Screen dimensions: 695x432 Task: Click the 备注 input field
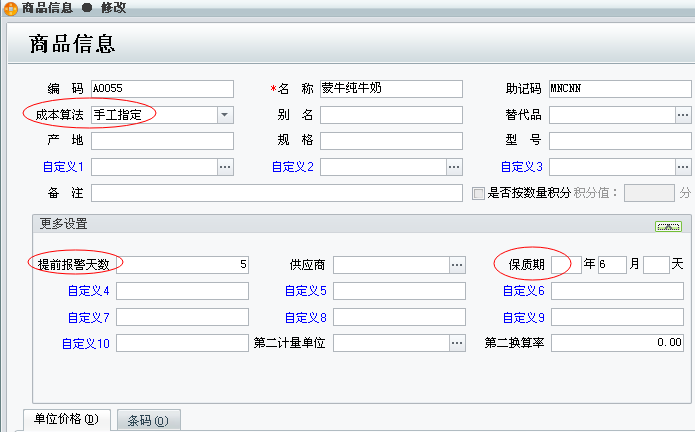pyautogui.click(x=277, y=193)
